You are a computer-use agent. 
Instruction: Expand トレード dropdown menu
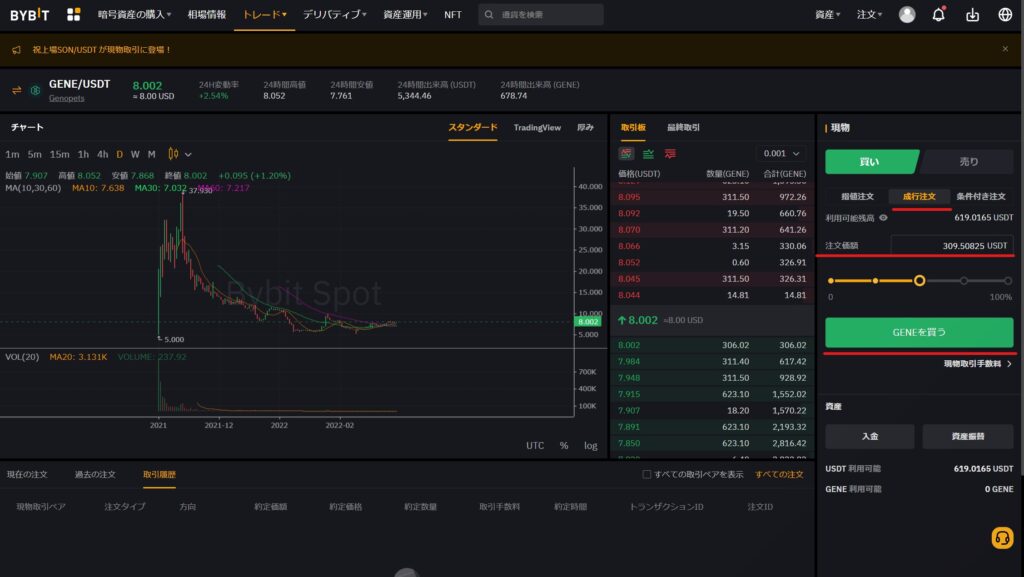264,14
